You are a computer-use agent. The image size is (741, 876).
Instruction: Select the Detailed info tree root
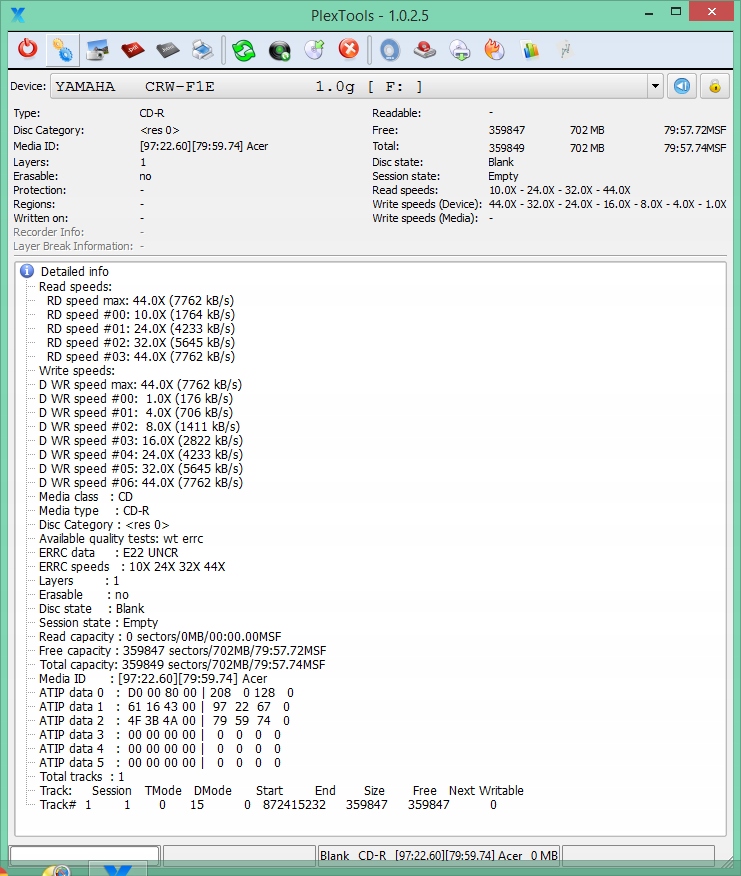pyautogui.click(x=75, y=272)
